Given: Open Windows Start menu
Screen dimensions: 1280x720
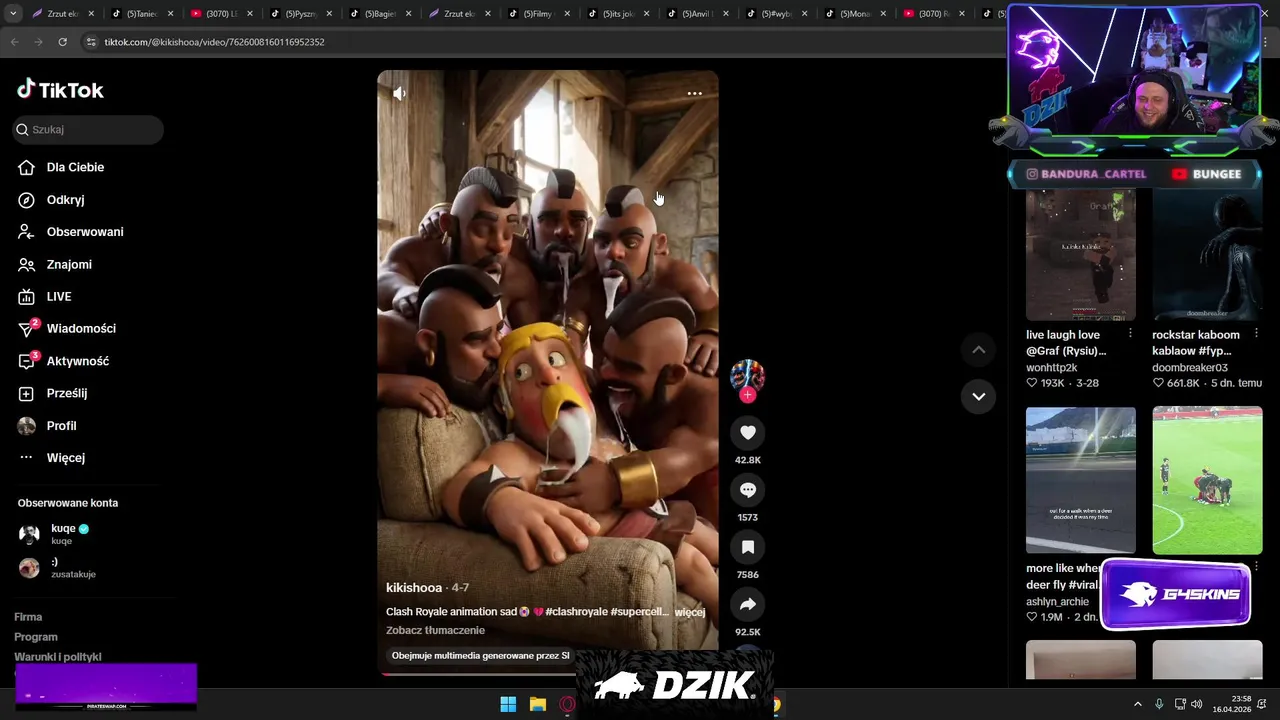Looking at the screenshot, I should click(508, 704).
